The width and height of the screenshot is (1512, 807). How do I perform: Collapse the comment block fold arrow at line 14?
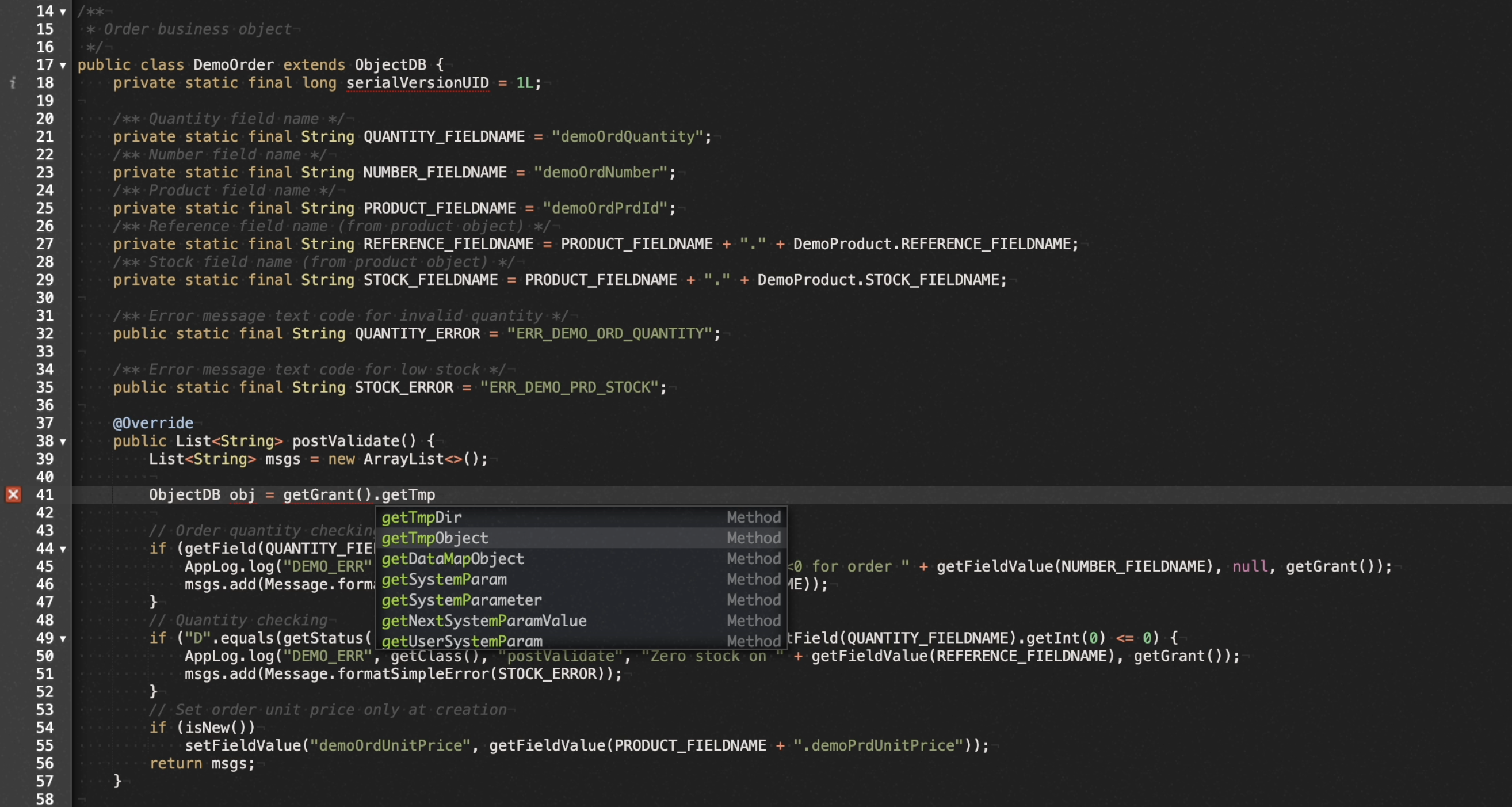(x=63, y=12)
